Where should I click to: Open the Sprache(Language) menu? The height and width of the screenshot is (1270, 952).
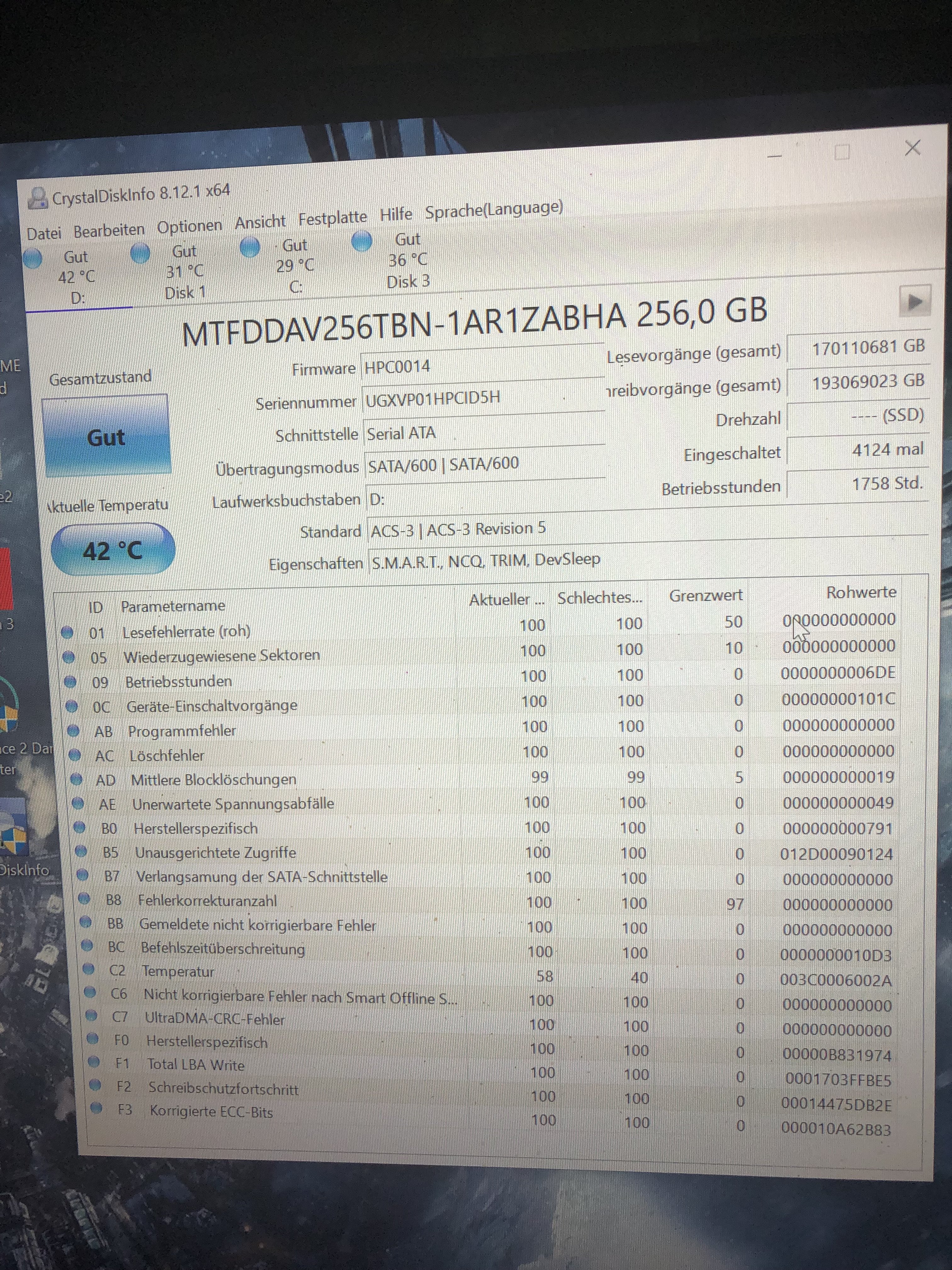tap(494, 209)
